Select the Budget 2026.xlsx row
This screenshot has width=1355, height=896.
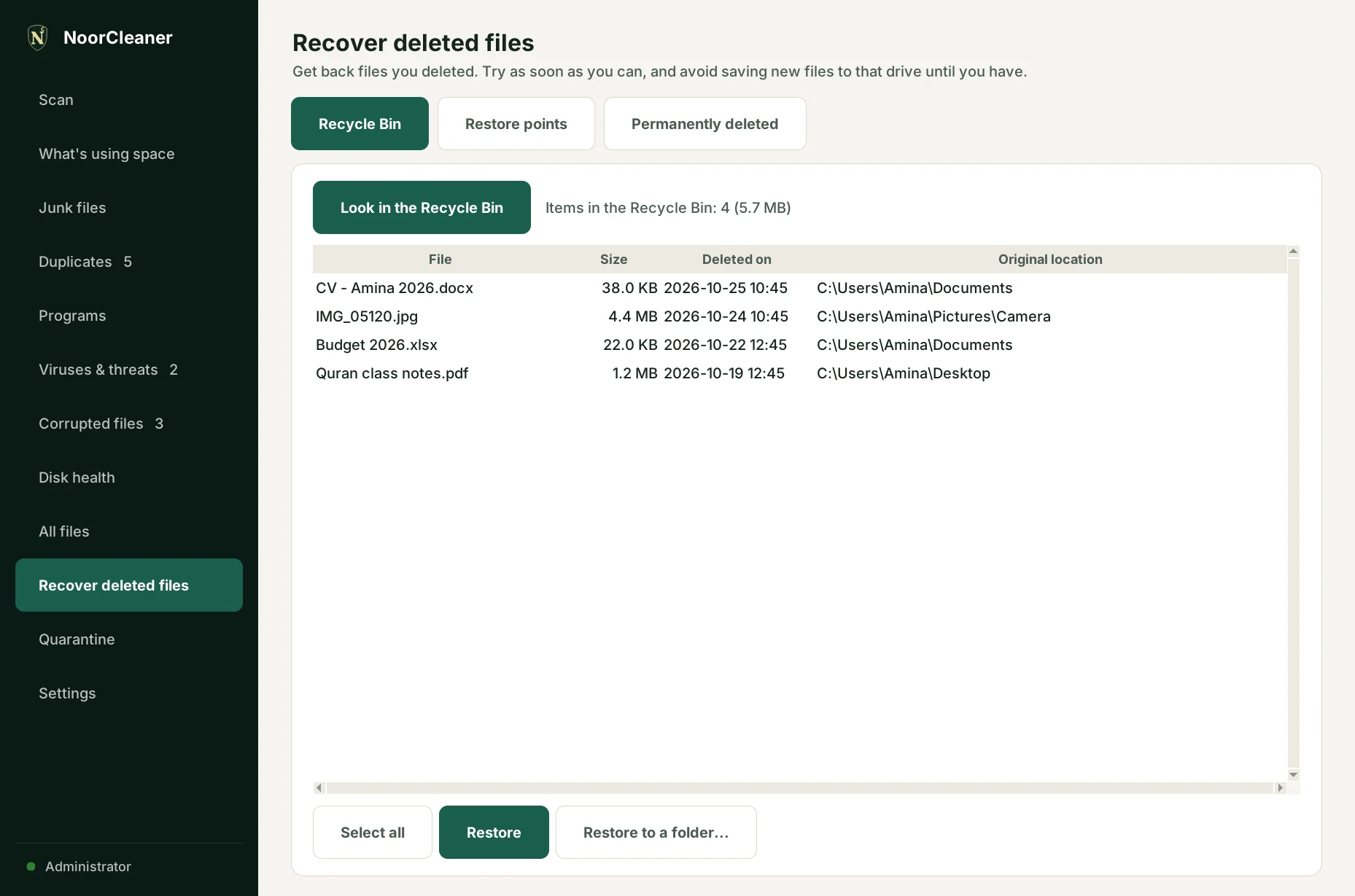click(800, 345)
